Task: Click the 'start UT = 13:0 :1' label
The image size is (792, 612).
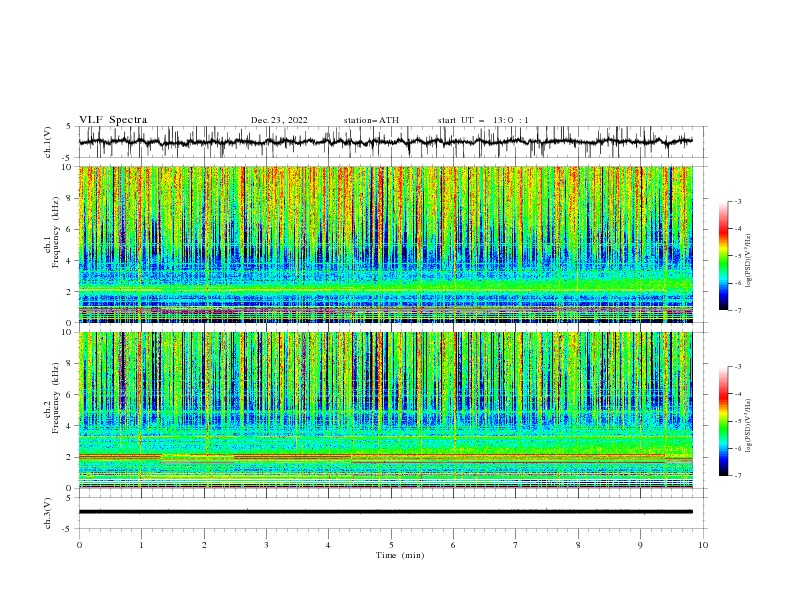Action: click(483, 120)
